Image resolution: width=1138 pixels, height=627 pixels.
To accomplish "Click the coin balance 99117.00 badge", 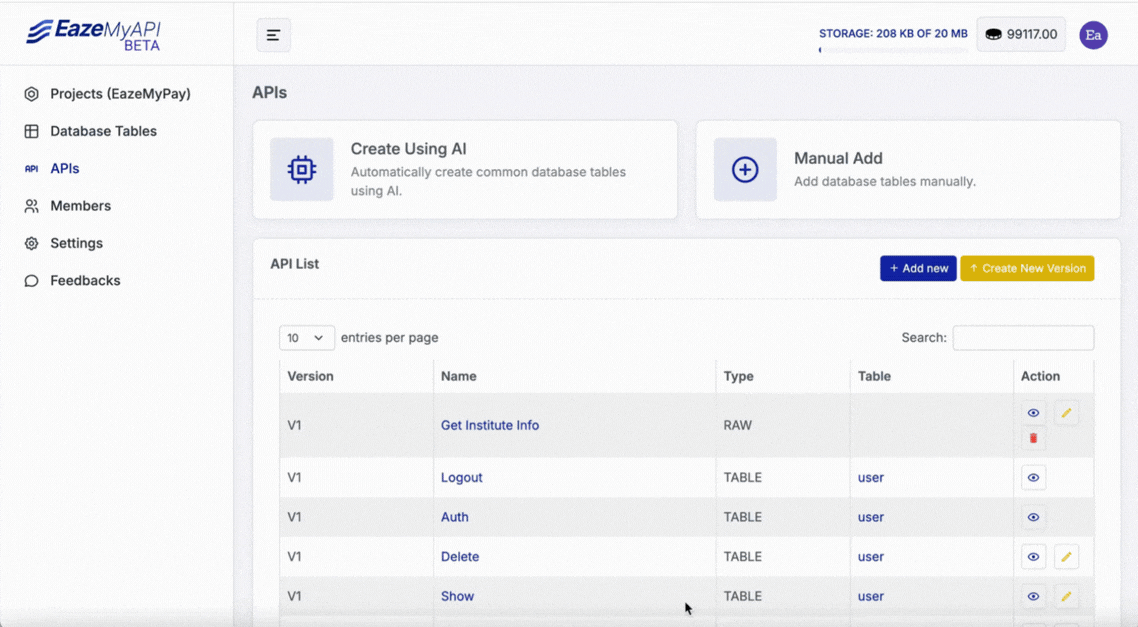I will [x=1020, y=34].
